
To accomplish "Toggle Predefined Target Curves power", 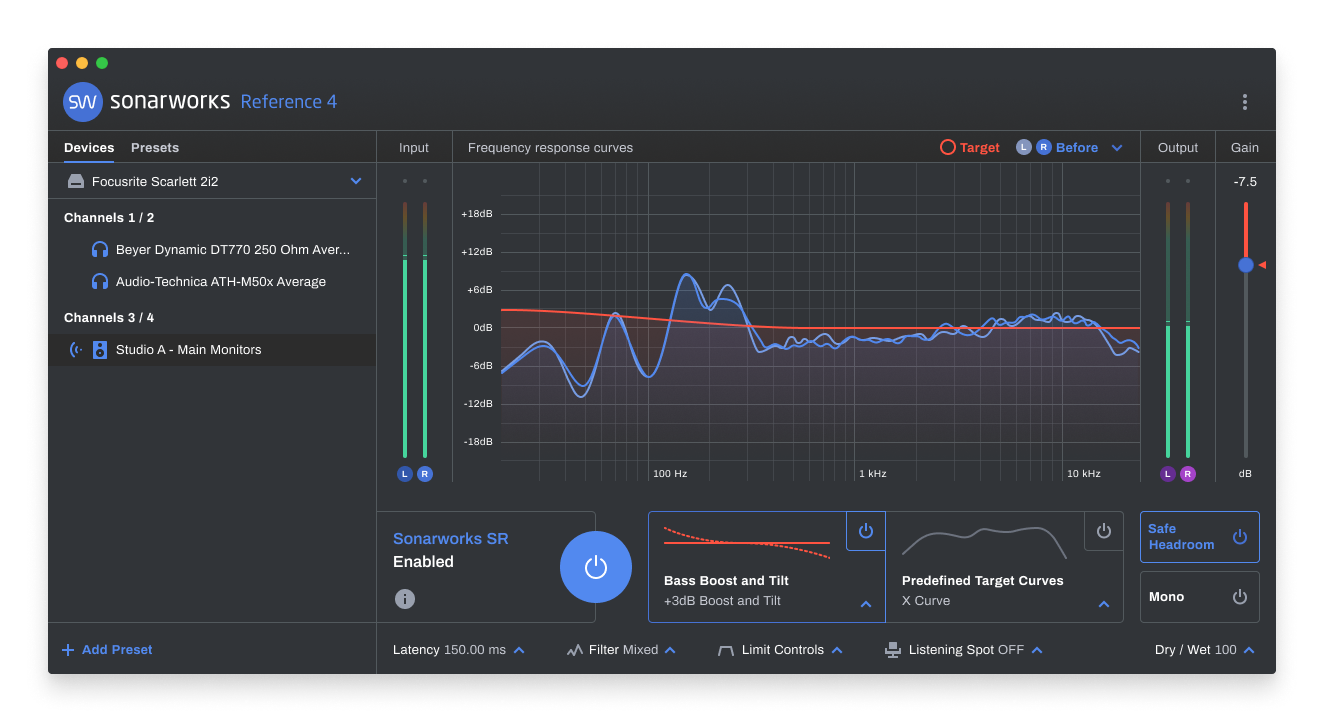I will (x=1104, y=531).
